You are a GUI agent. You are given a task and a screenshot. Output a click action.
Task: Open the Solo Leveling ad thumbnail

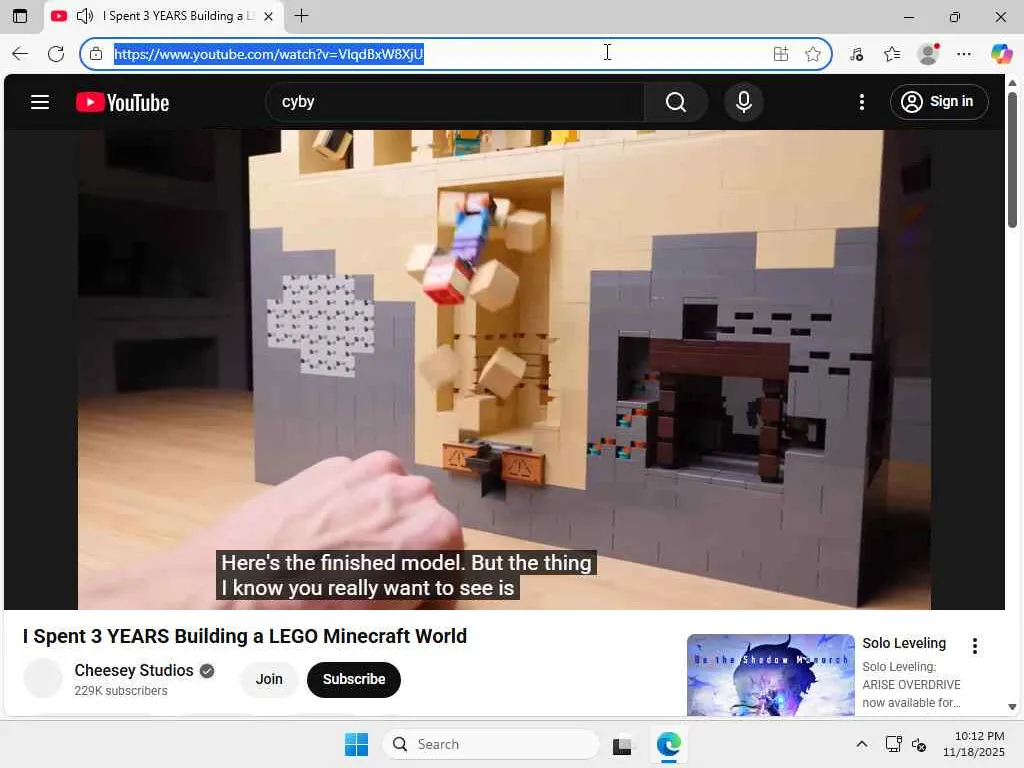(771, 675)
